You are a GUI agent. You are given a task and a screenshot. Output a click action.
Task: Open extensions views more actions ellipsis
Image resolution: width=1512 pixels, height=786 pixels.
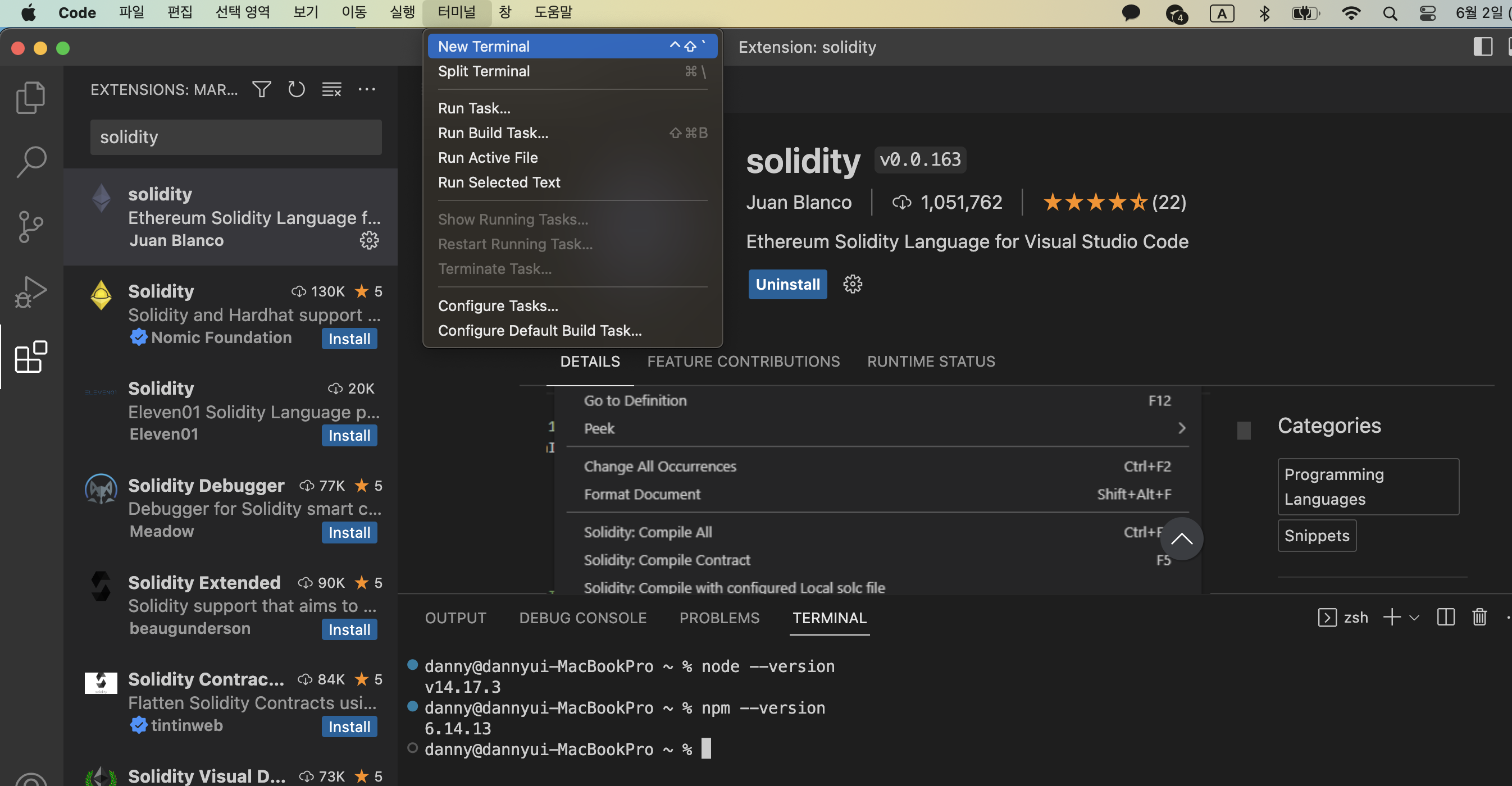point(367,89)
